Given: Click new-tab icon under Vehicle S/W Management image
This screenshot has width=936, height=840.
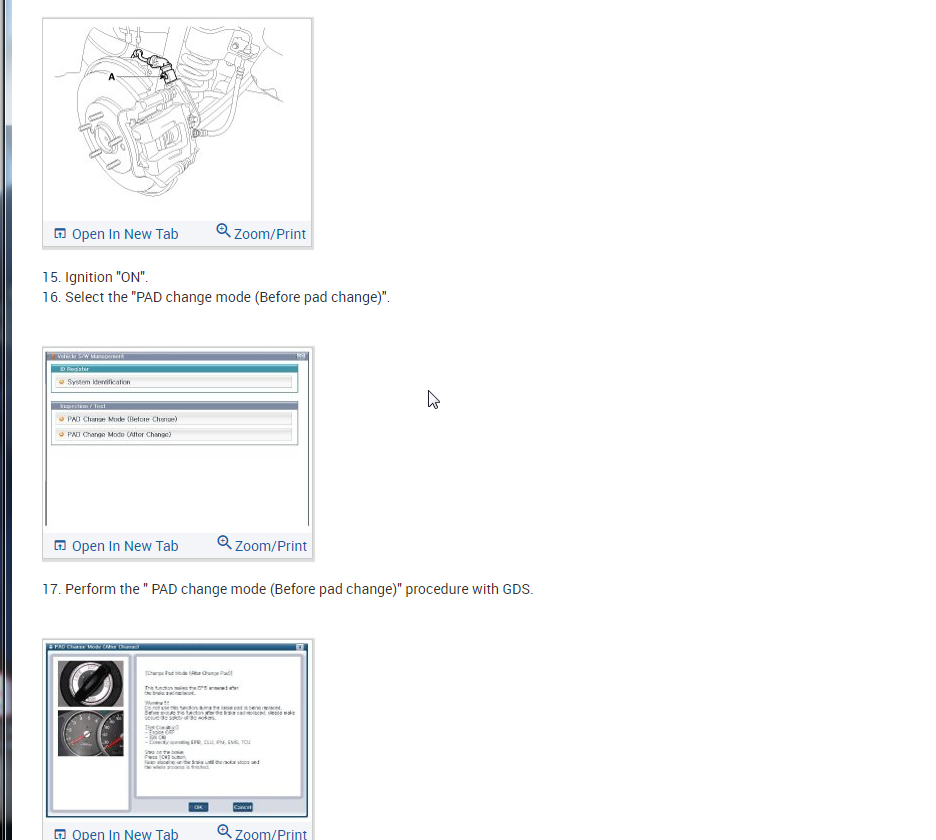Looking at the screenshot, I should 60,546.
